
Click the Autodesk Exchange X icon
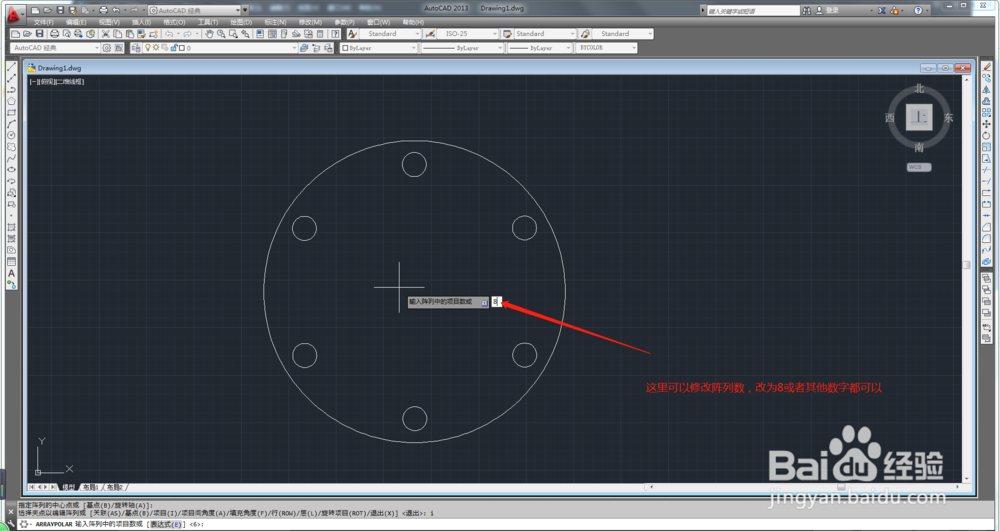click(882, 10)
